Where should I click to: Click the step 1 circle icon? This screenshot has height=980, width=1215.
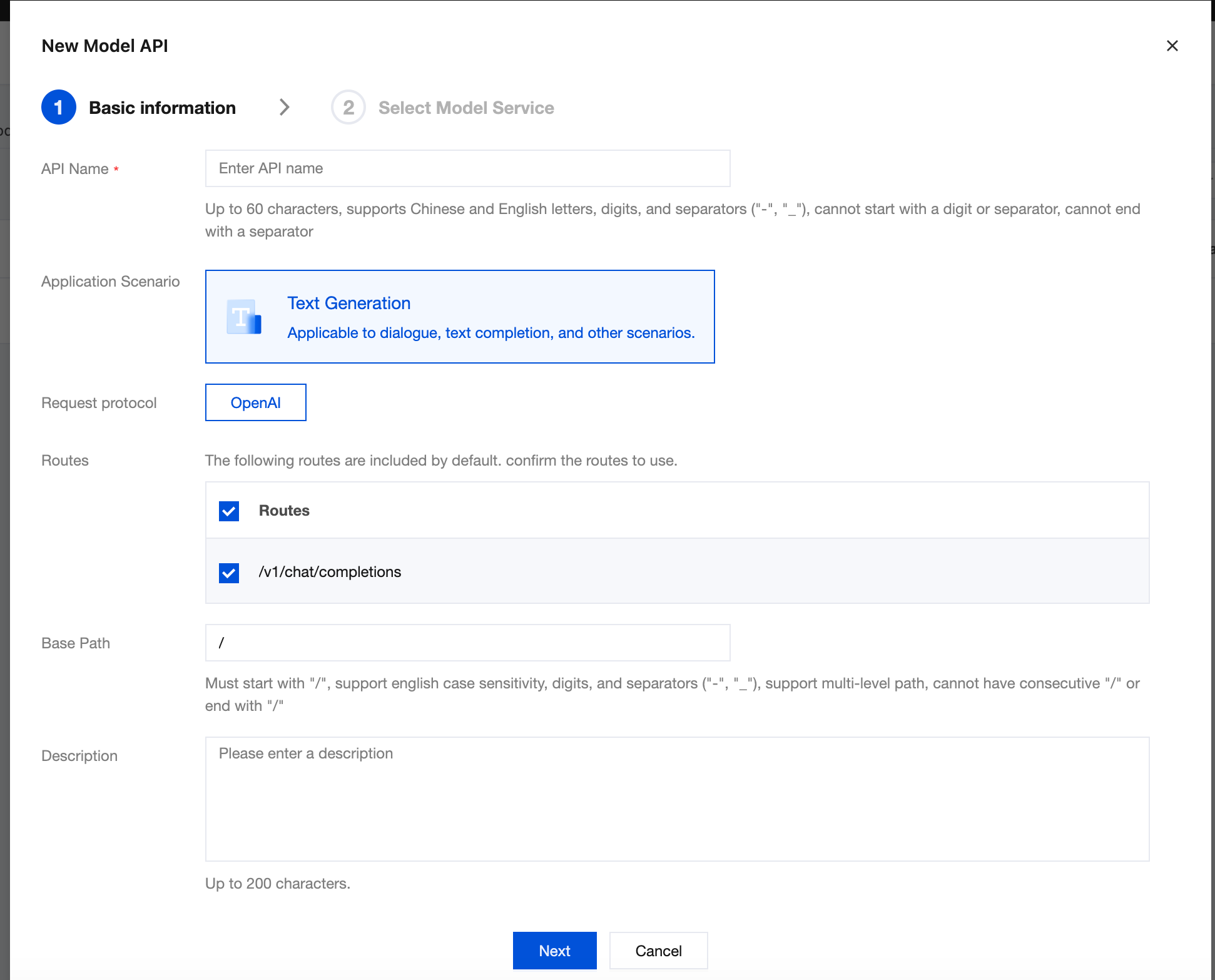59,108
